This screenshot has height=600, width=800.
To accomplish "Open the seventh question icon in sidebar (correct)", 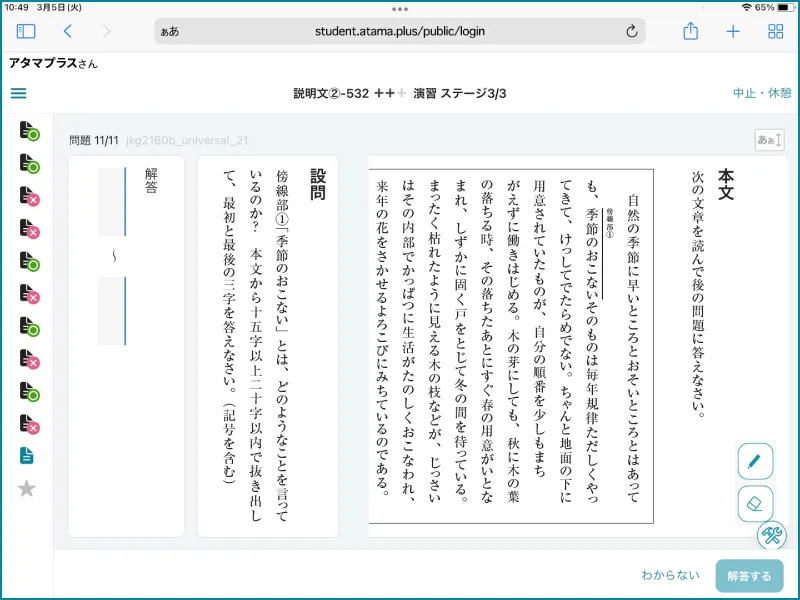I will [x=29, y=327].
